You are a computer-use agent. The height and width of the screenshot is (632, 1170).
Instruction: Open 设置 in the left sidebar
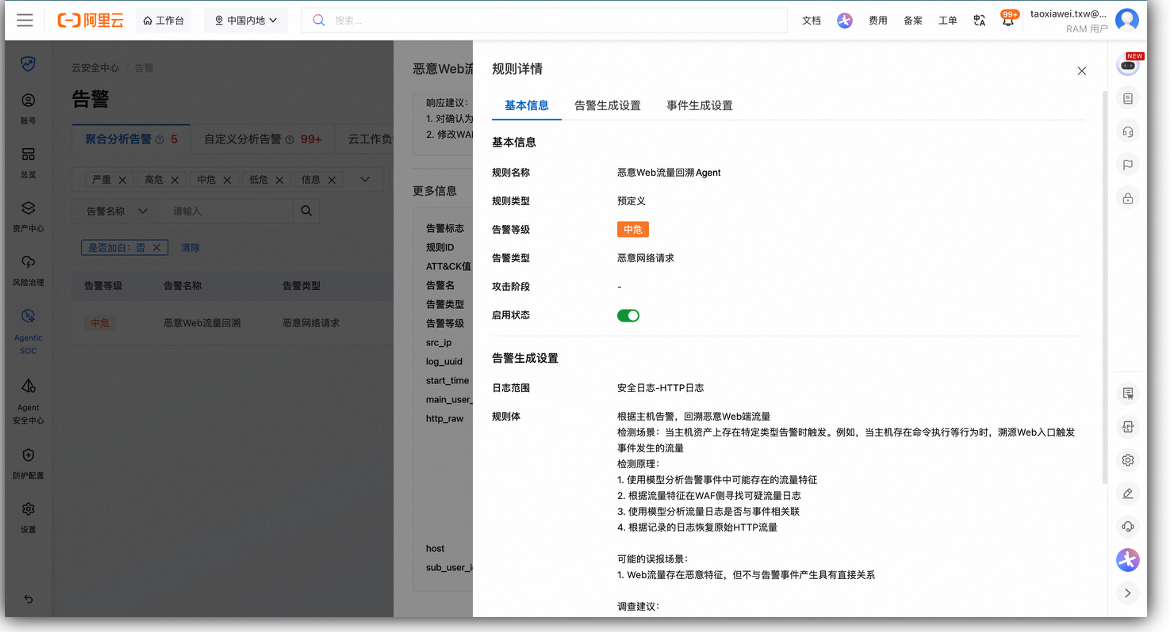click(x=28, y=517)
